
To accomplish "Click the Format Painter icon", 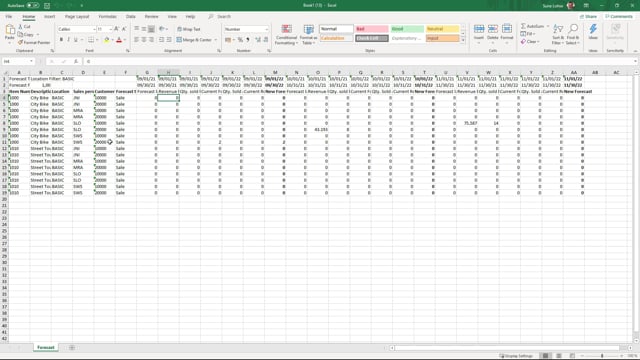I will point(20,42).
